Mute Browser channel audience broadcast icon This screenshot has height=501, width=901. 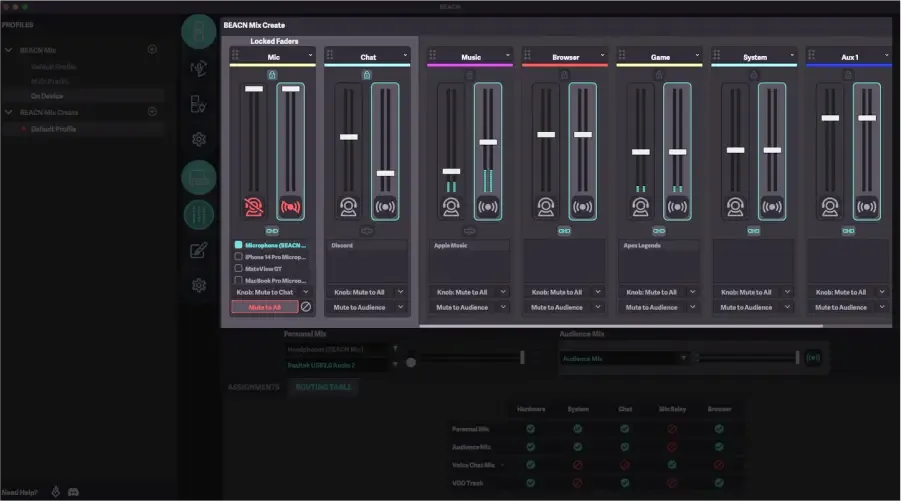(x=583, y=207)
